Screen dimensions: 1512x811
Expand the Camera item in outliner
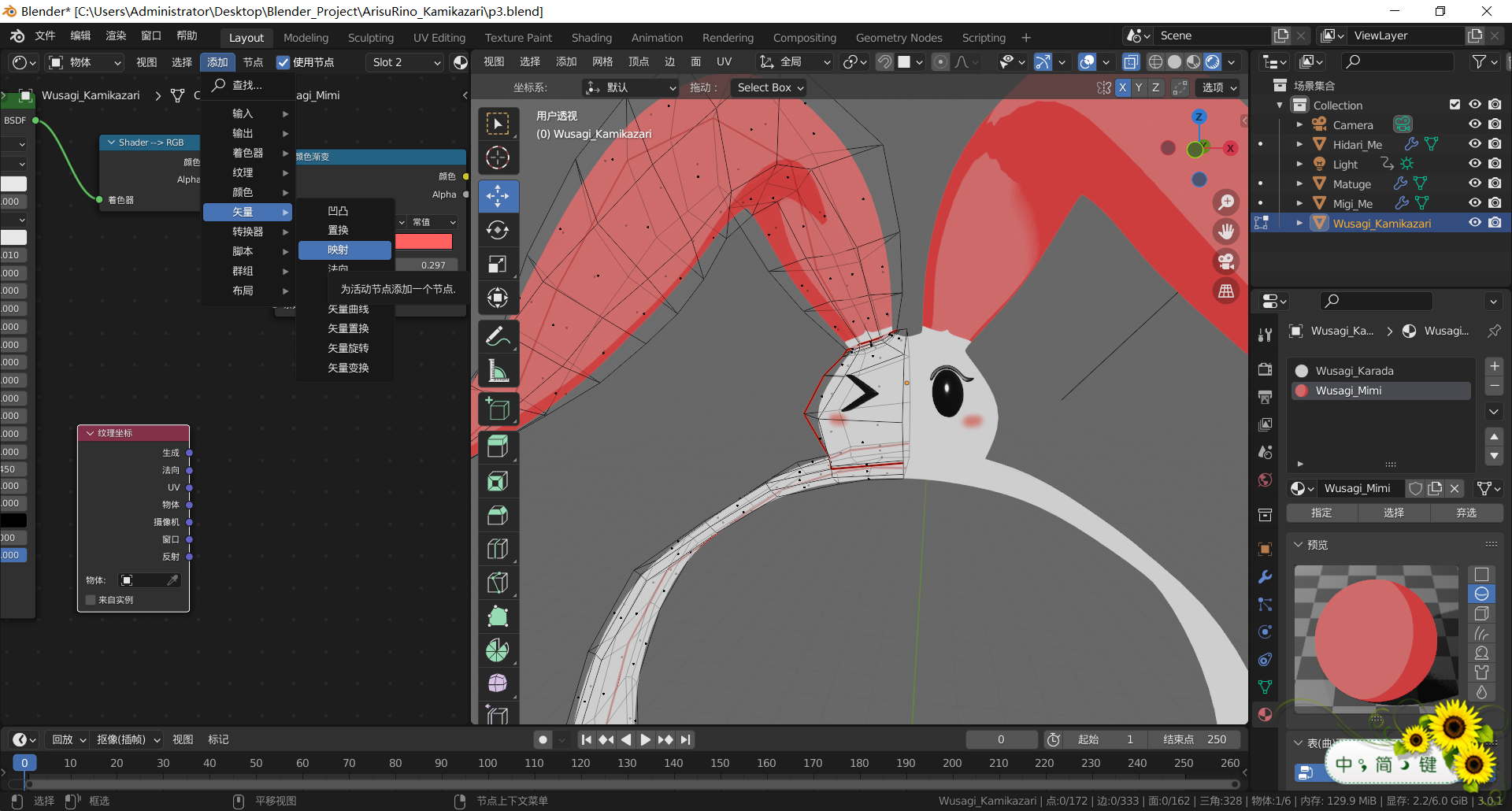pos(1299,124)
